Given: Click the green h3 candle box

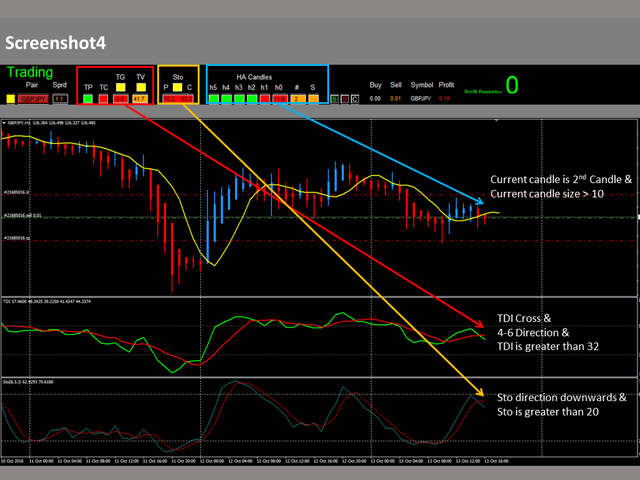Looking at the screenshot, I should (239, 99).
